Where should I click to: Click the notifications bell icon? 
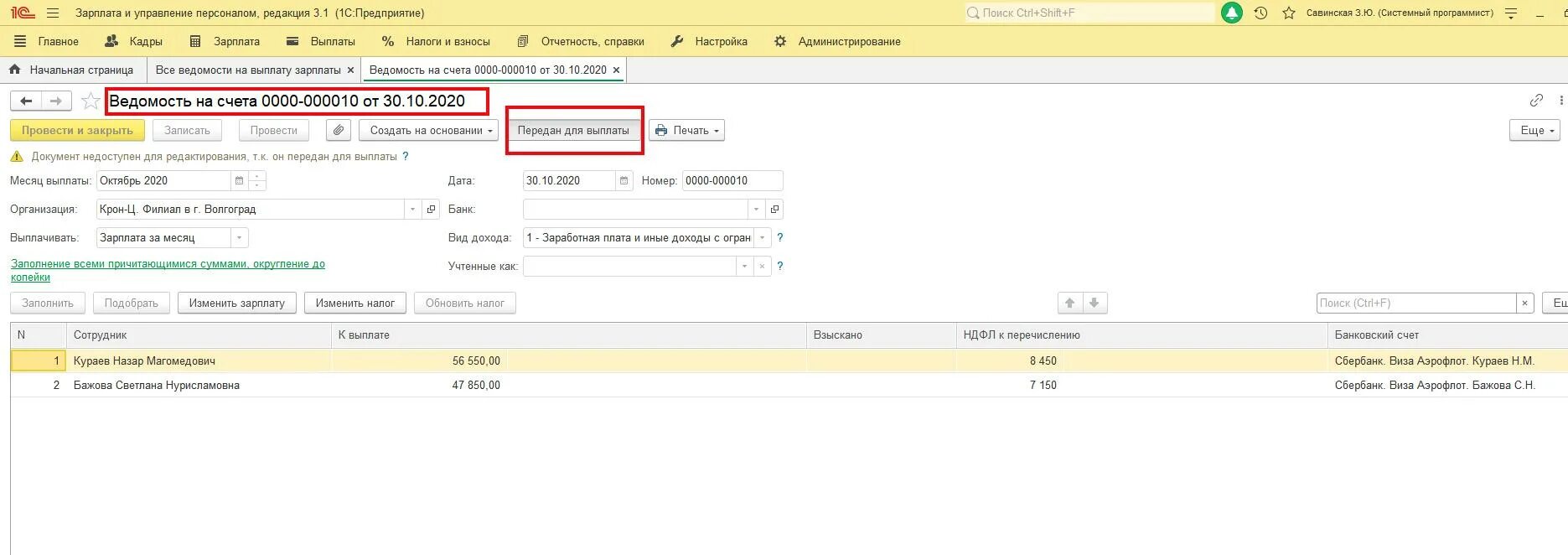click(x=1232, y=13)
